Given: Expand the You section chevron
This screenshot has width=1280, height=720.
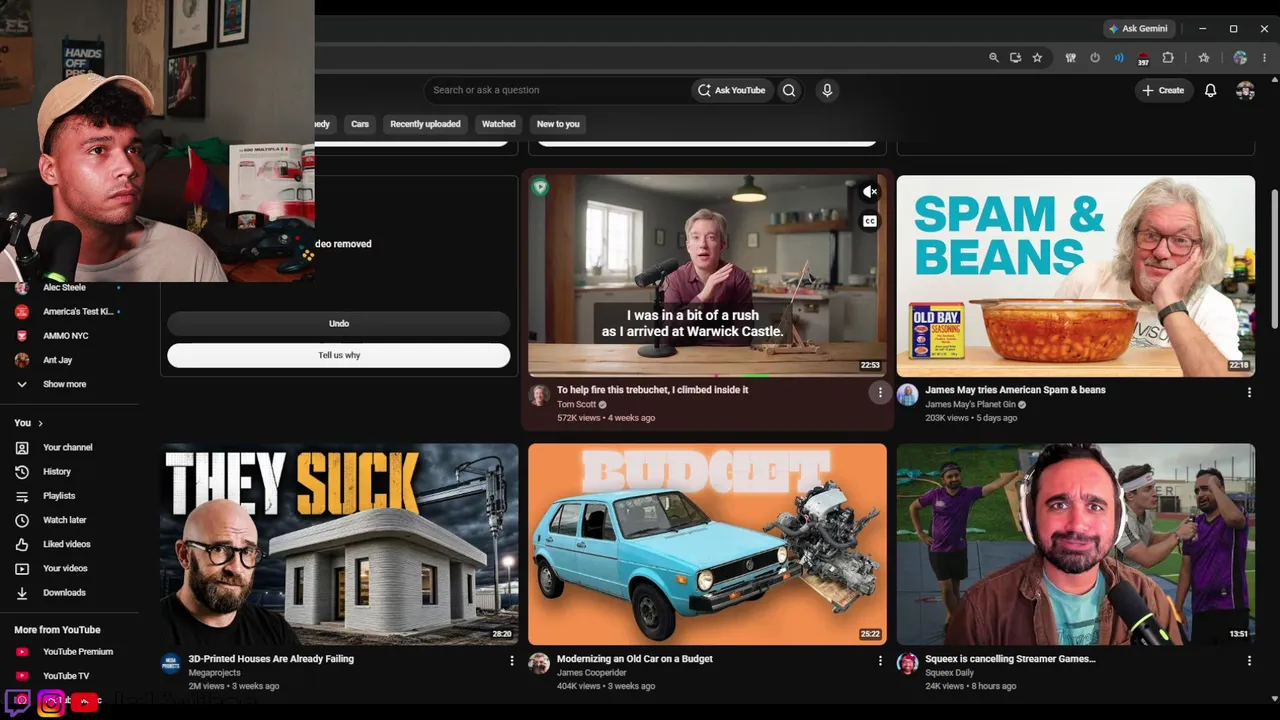Looking at the screenshot, I should (x=40, y=423).
